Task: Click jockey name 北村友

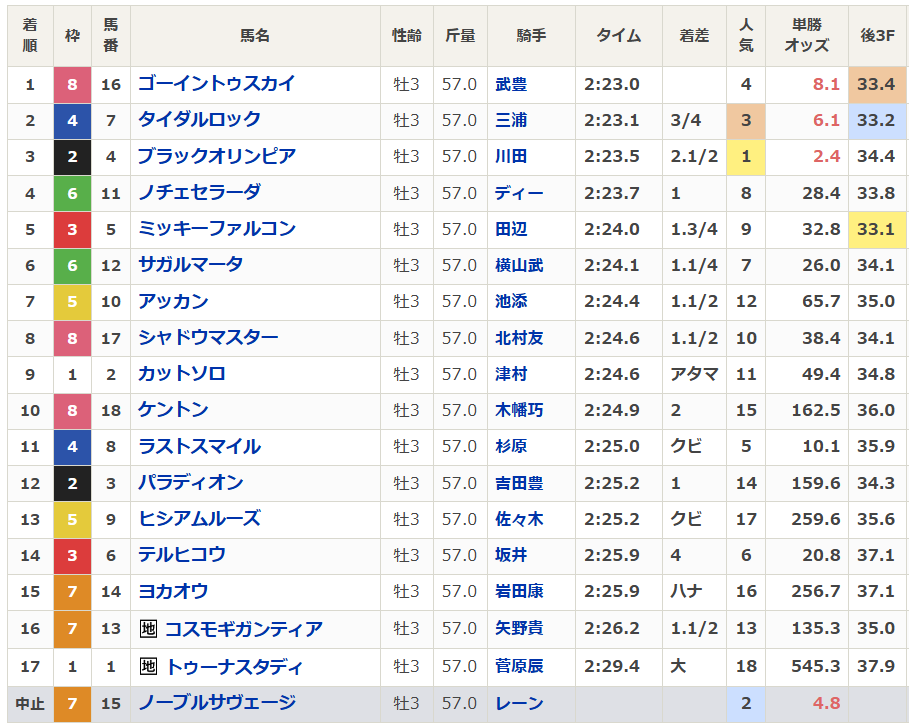Action: click(x=519, y=338)
